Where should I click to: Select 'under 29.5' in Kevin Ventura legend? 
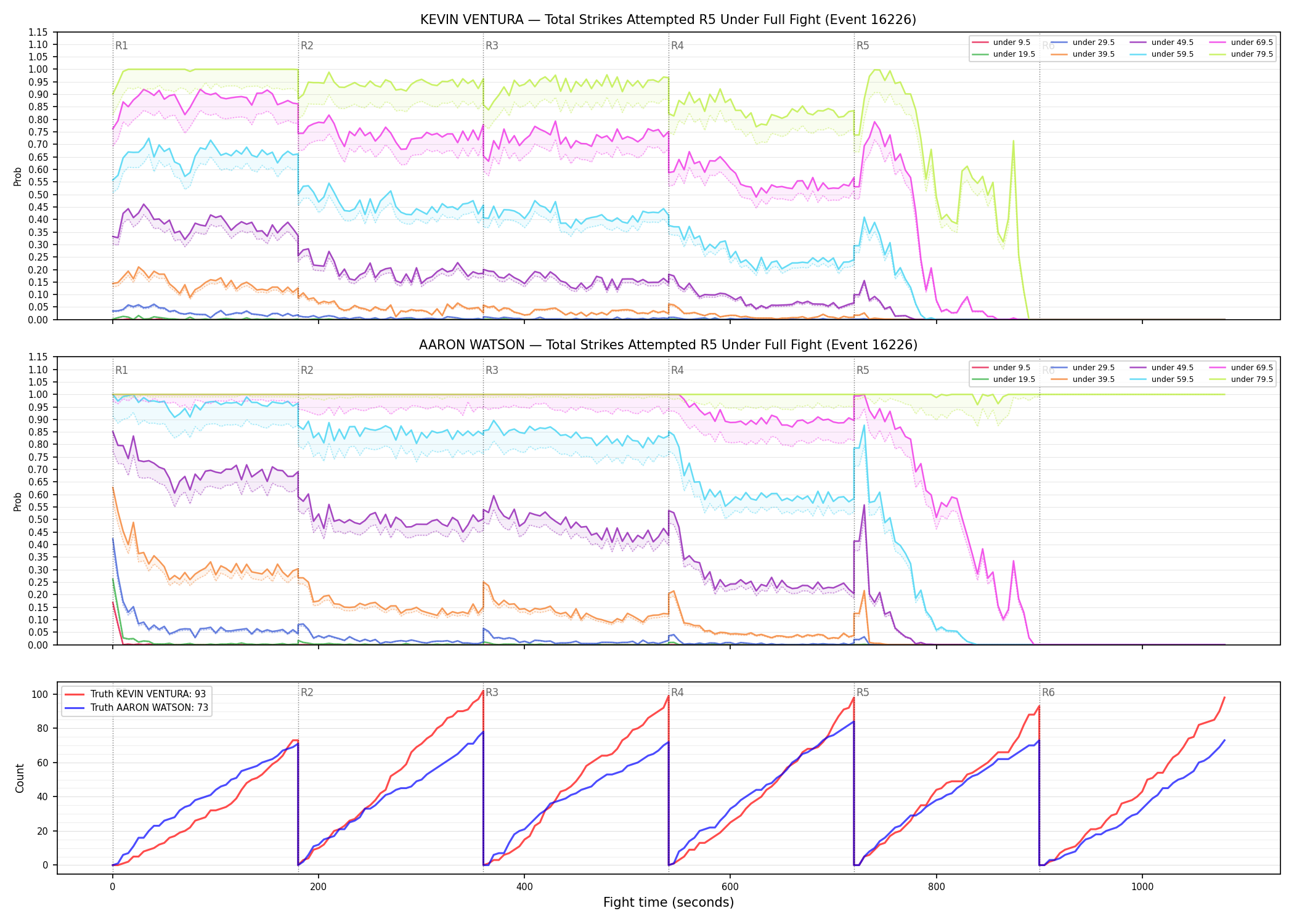coord(1094,43)
